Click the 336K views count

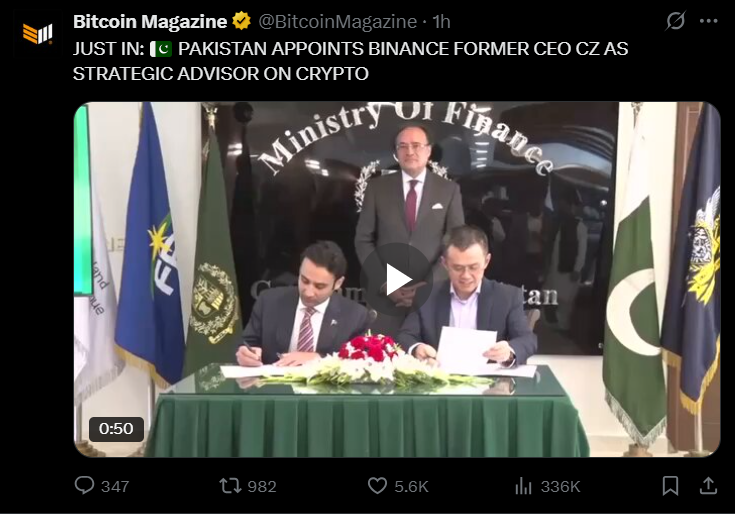[x=561, y=486]
